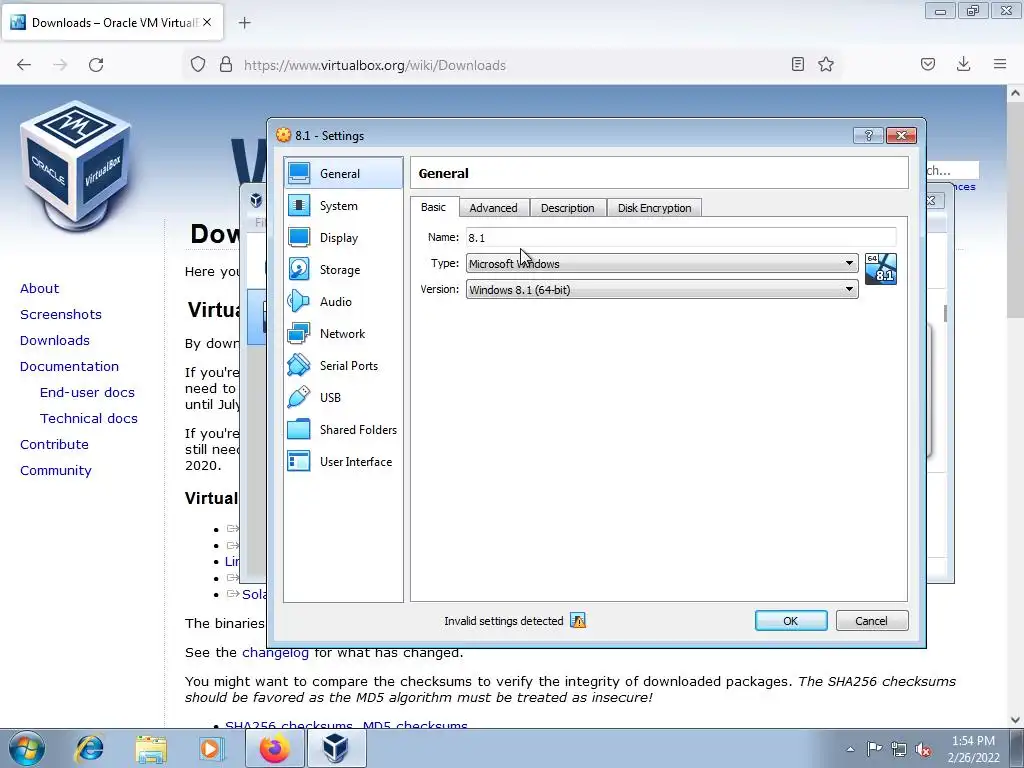Viewport: 1024px width, 768px height.
Task: Switch to the Disk Encryption tab
Action: click(654, 208)
